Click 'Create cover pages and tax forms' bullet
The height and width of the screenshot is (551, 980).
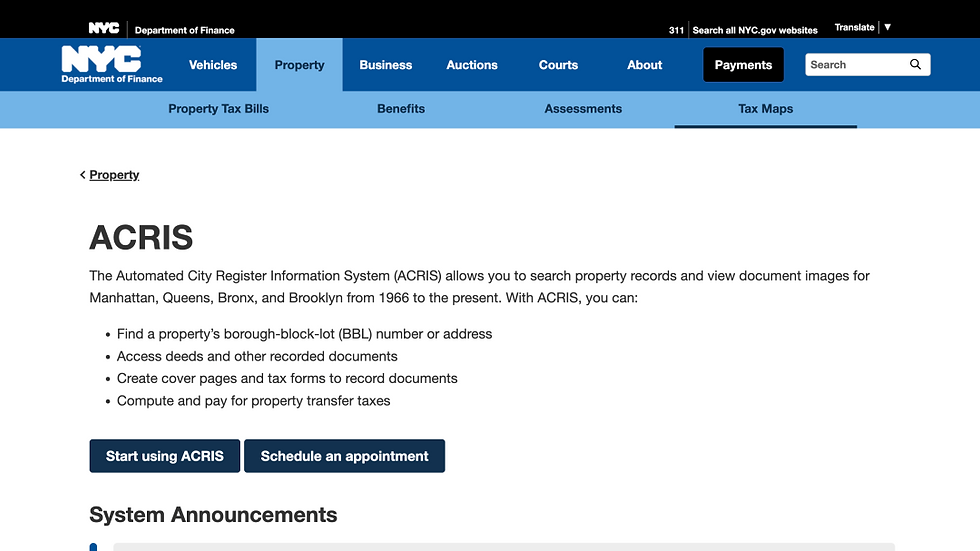(287, 379)
